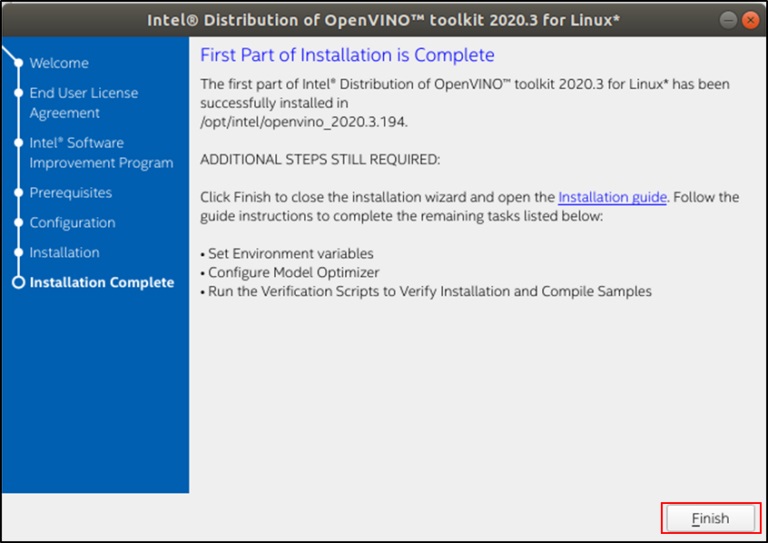
Task: Click the window title bar text
Action: (384, 20)
